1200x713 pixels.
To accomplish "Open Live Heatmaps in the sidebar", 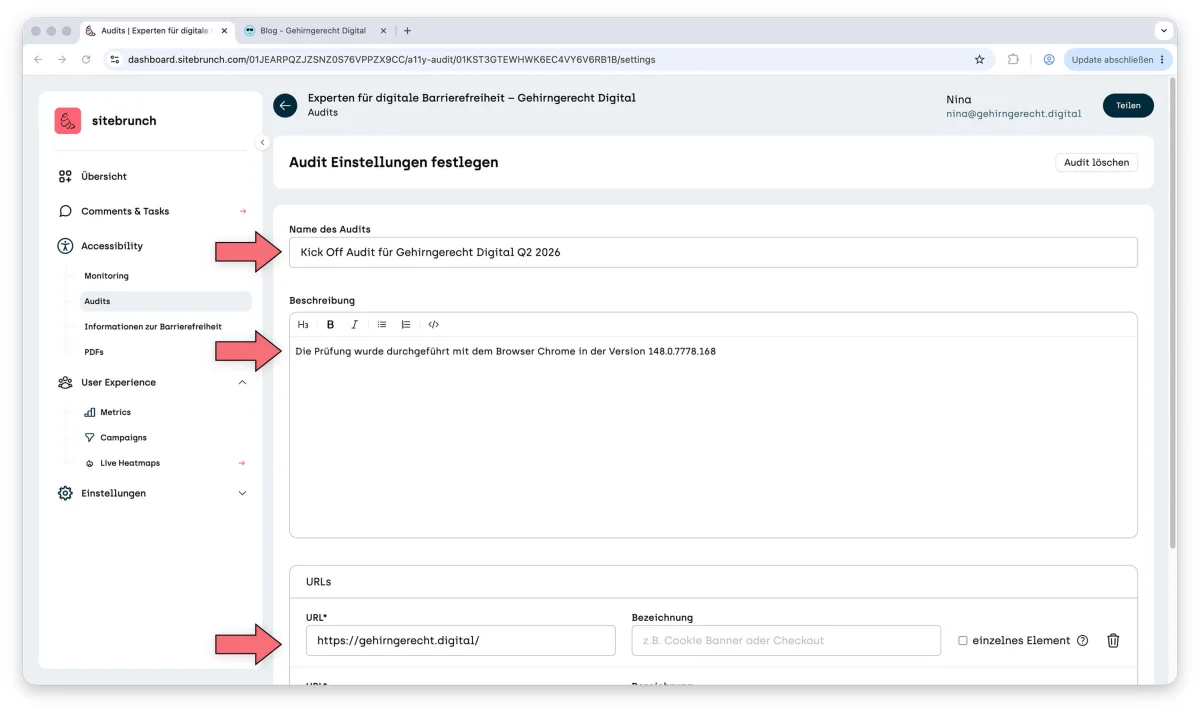I will tap(130, 463).
